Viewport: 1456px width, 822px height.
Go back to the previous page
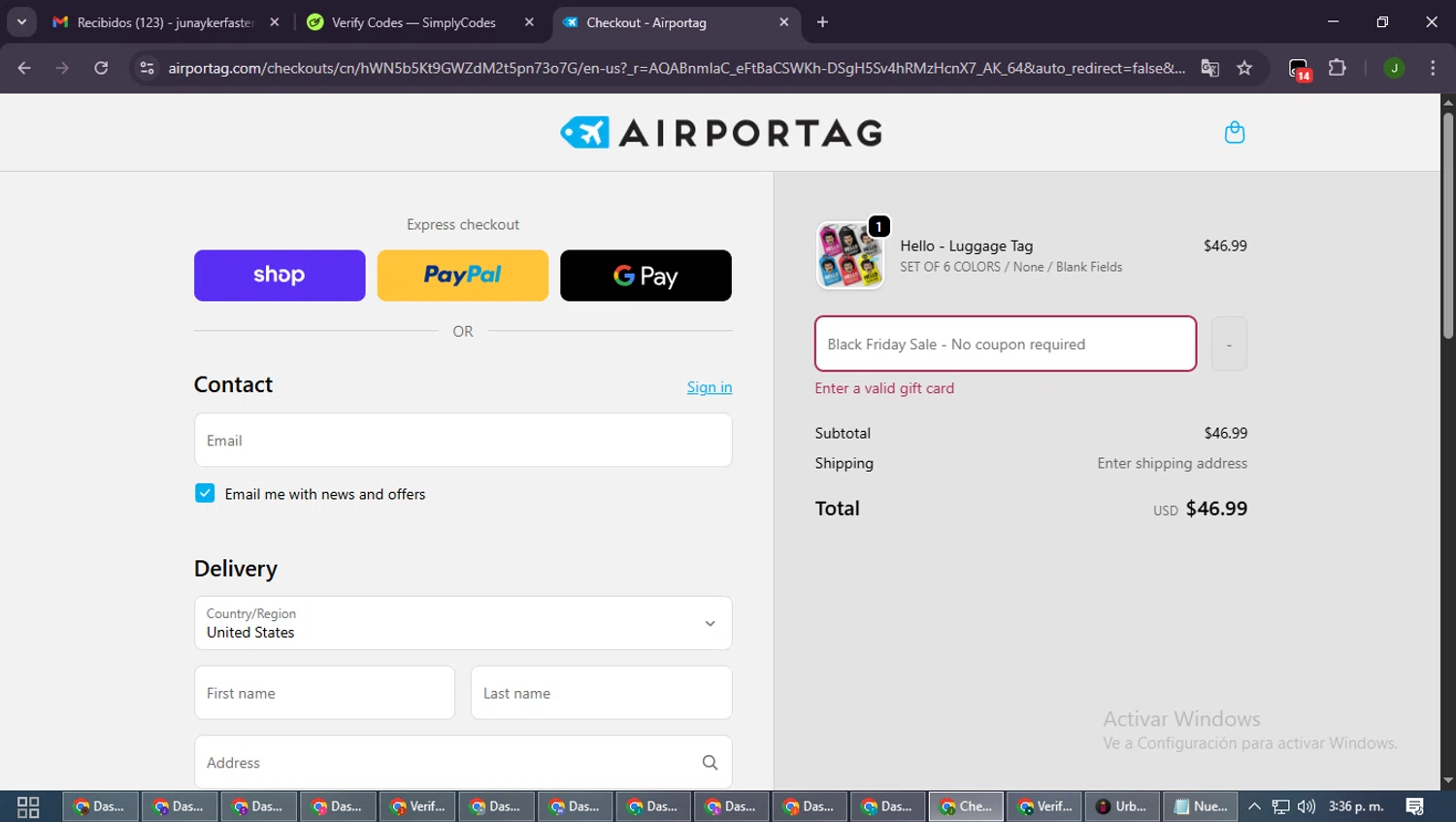pyautogui.click(x=24, y=68)
